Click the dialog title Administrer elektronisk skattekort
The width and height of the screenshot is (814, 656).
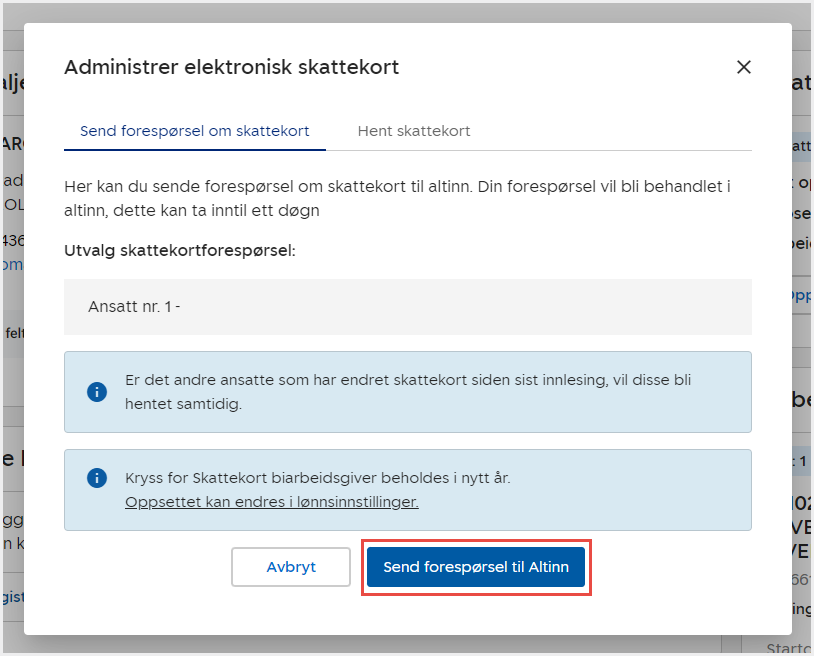[231, 67]
